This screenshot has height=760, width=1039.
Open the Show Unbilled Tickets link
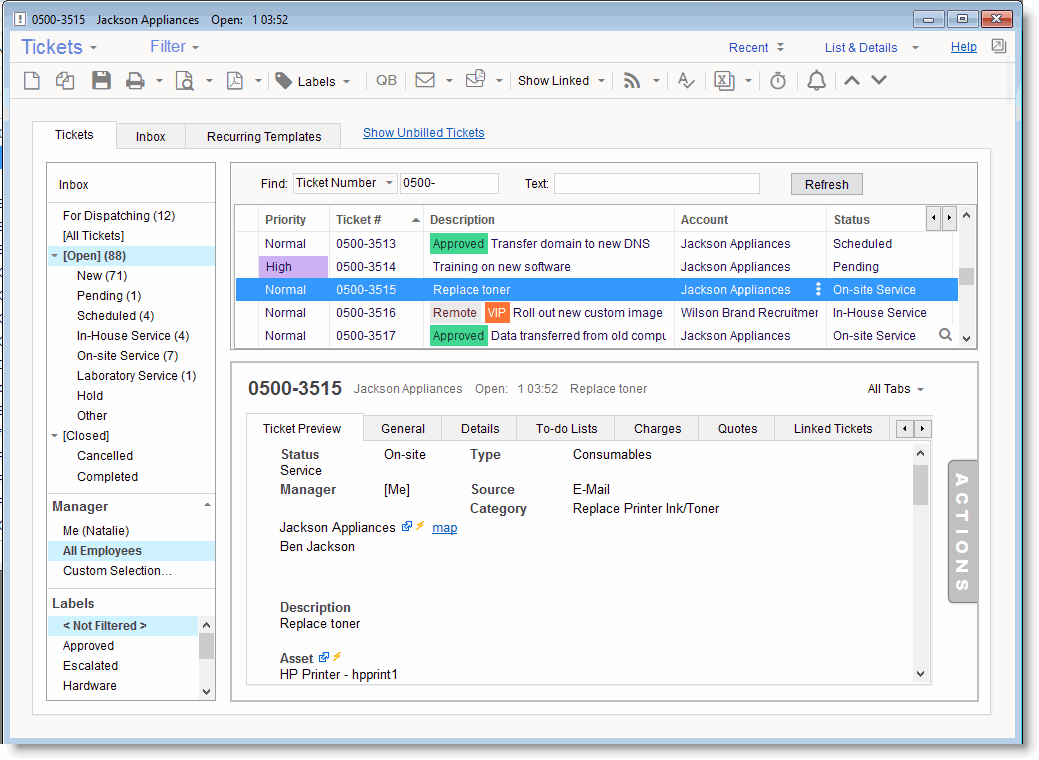click(423, 132)
